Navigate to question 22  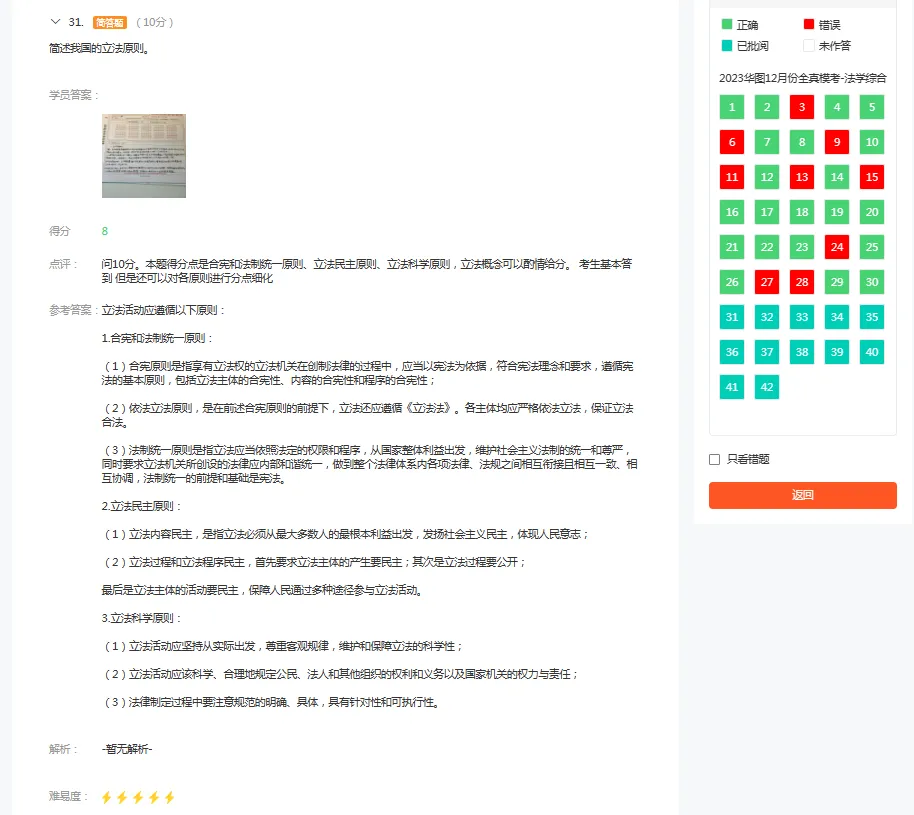pos(767,247)
